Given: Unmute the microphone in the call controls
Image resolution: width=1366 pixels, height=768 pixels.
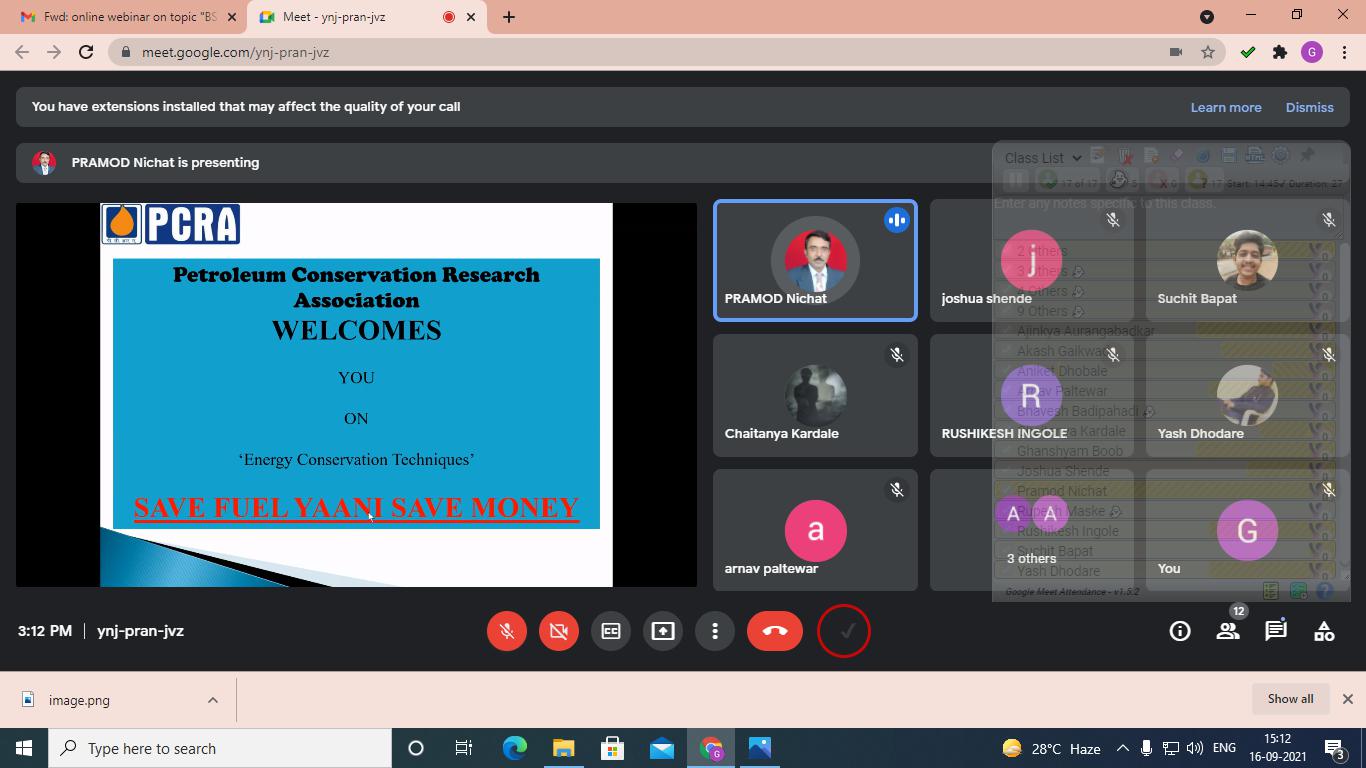Looking at the screenshot, I should [507, 631].
